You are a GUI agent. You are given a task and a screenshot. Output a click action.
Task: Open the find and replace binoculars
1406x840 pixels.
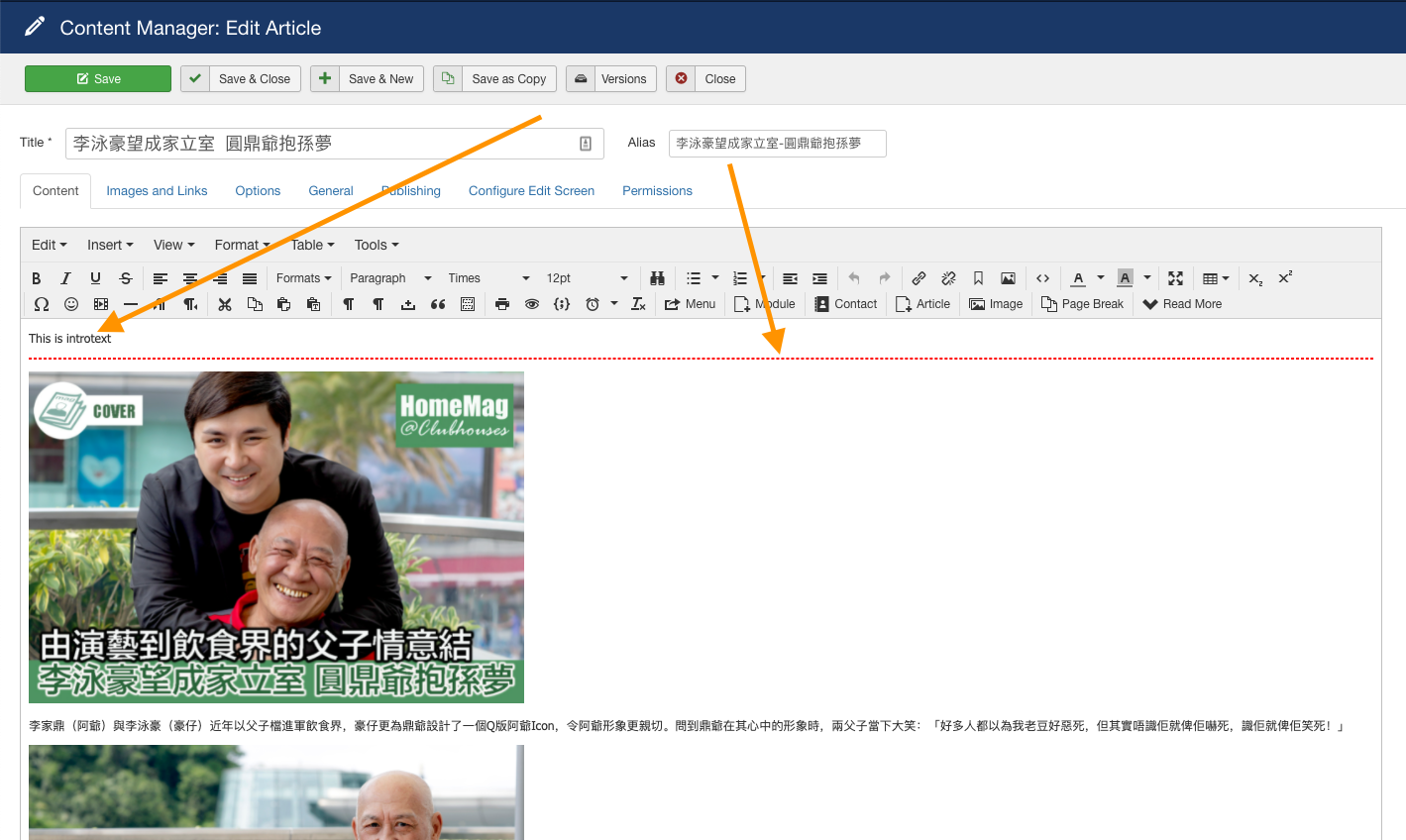point(657,278)
